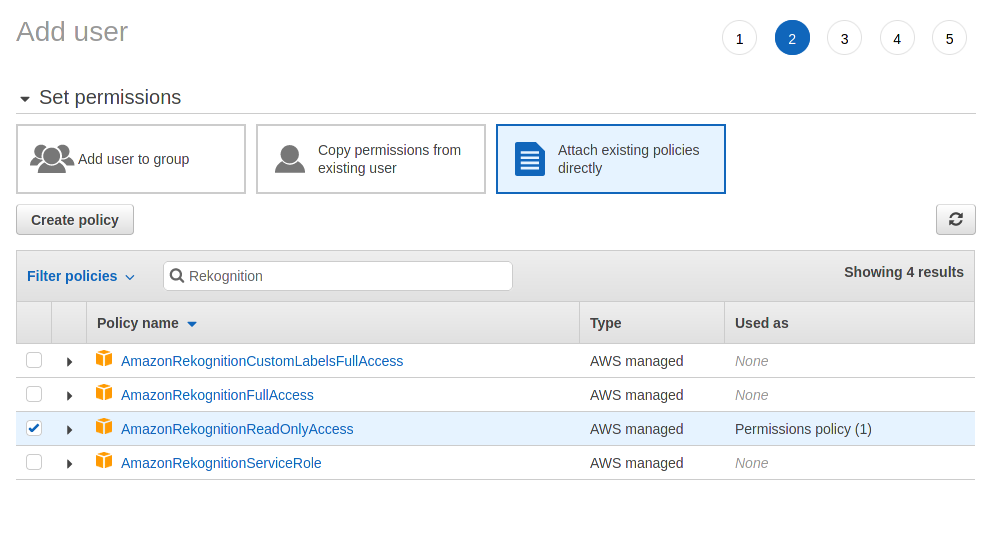1005x536 pixels.
Task: Uncheck the AmazonRekognitionReadOnlyAccess checkbox
Action: click(34, 428)
